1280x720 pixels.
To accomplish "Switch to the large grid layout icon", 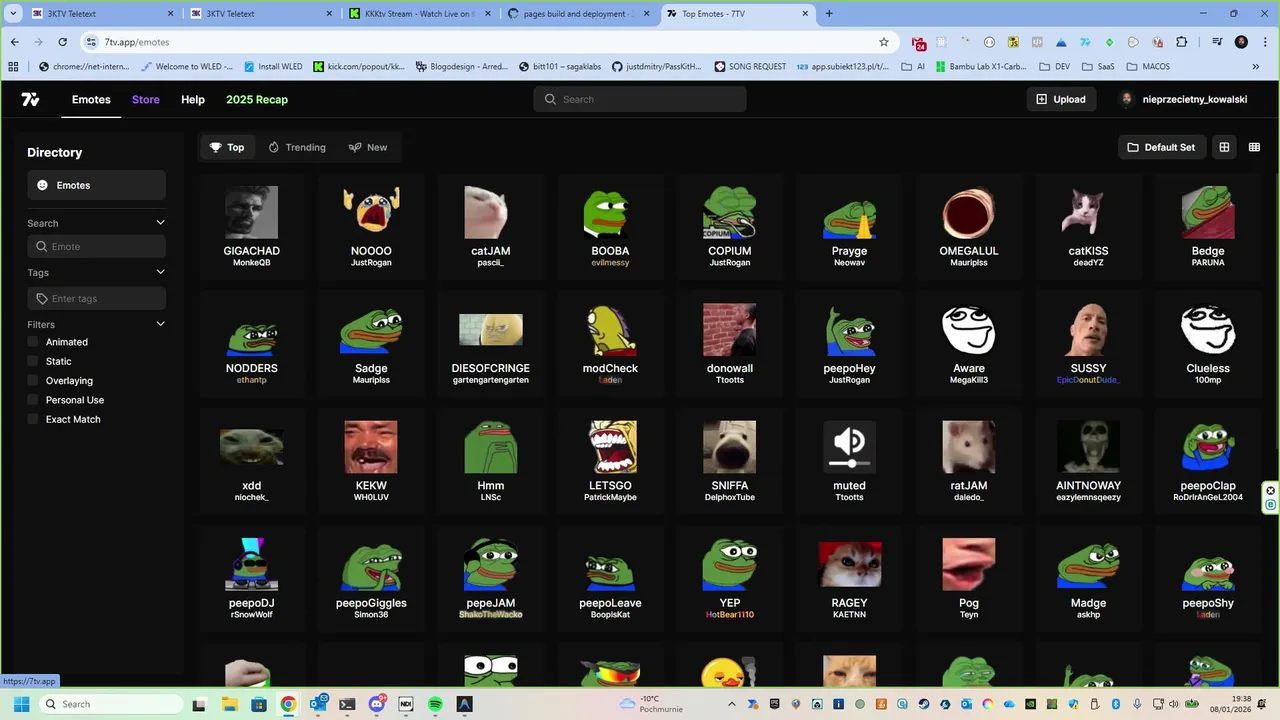I will [x=1224, y=147].
